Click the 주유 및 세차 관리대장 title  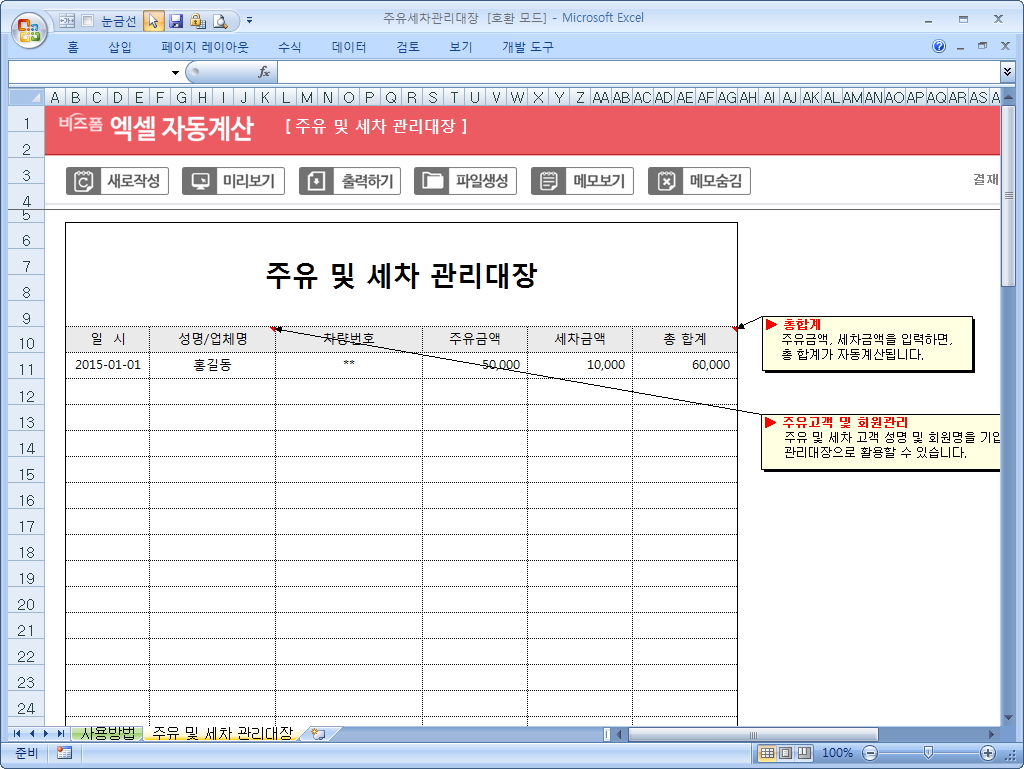[401, 275]
